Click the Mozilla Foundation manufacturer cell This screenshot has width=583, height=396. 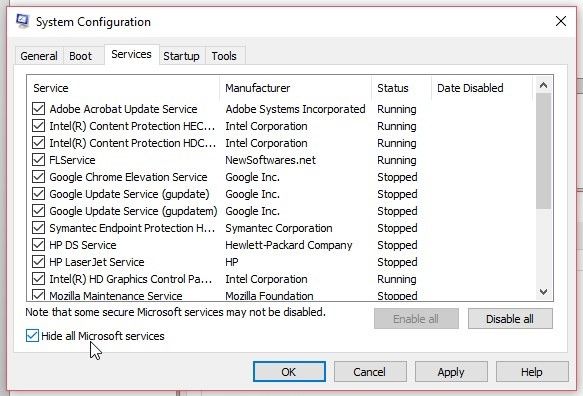coord(269,296)
